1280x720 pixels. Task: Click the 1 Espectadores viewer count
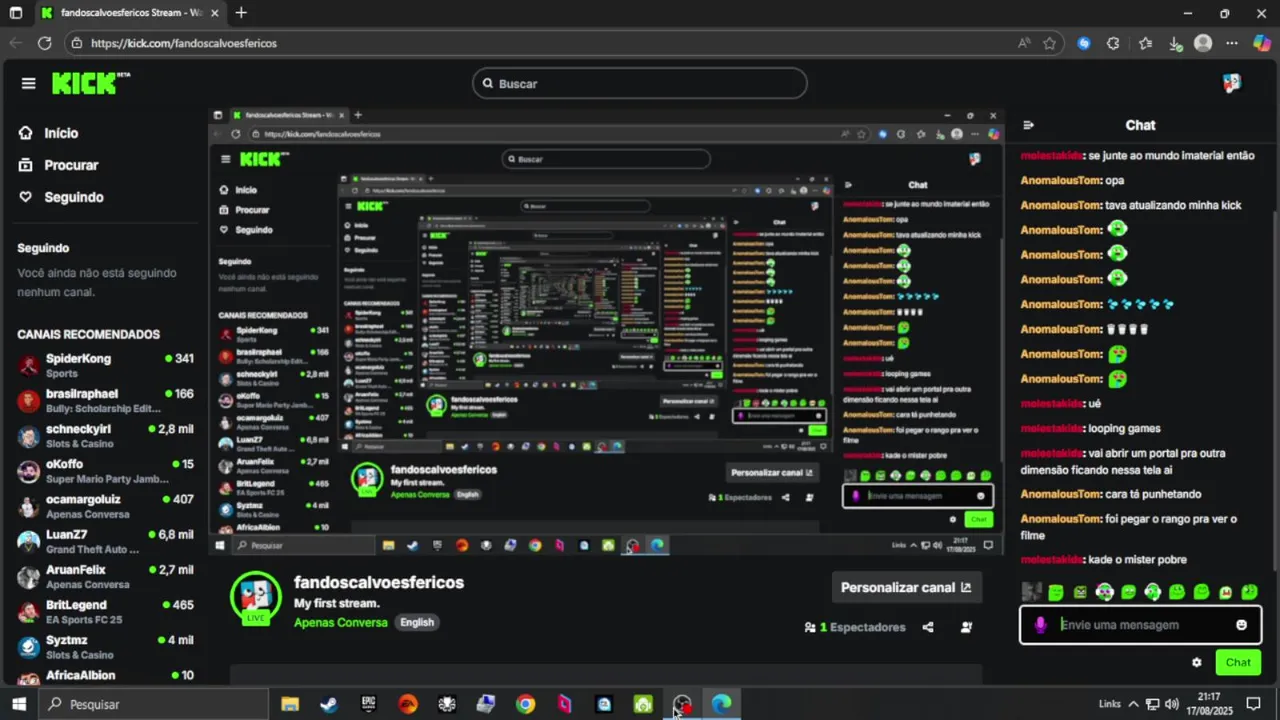(x=855, y=627)
